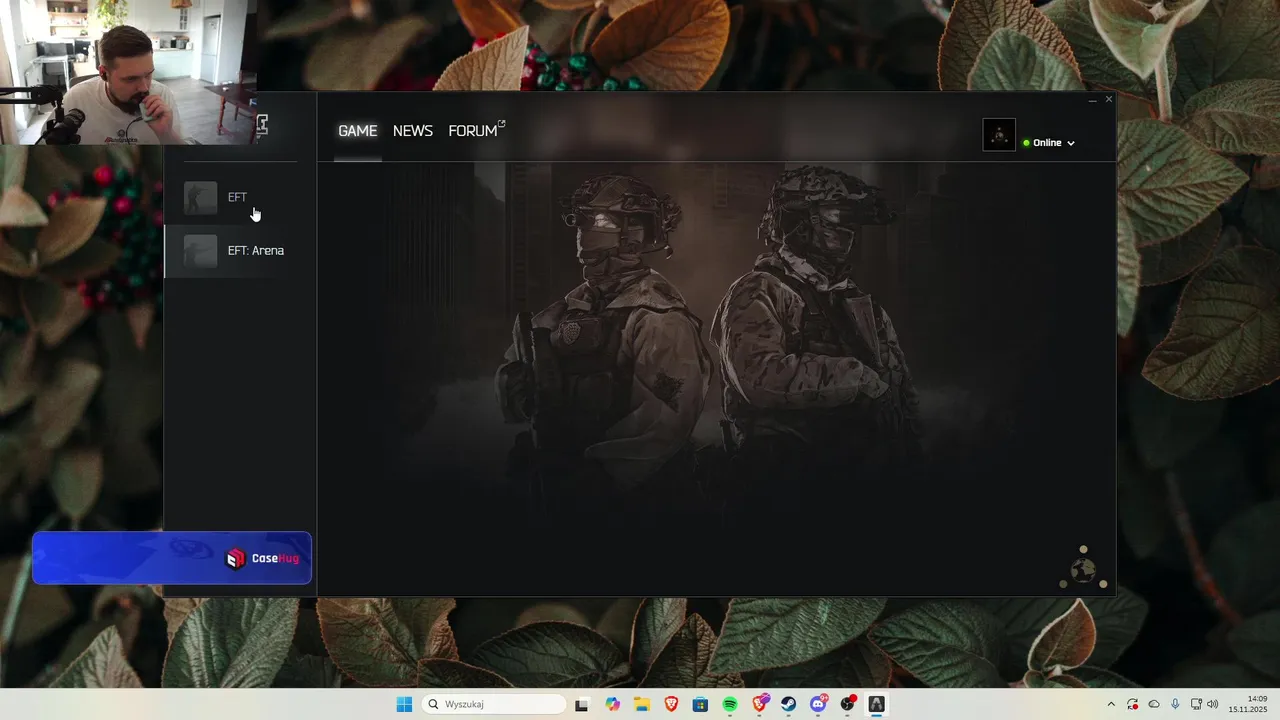
Task: Open the NEWS tab
Action: point(412,131)
